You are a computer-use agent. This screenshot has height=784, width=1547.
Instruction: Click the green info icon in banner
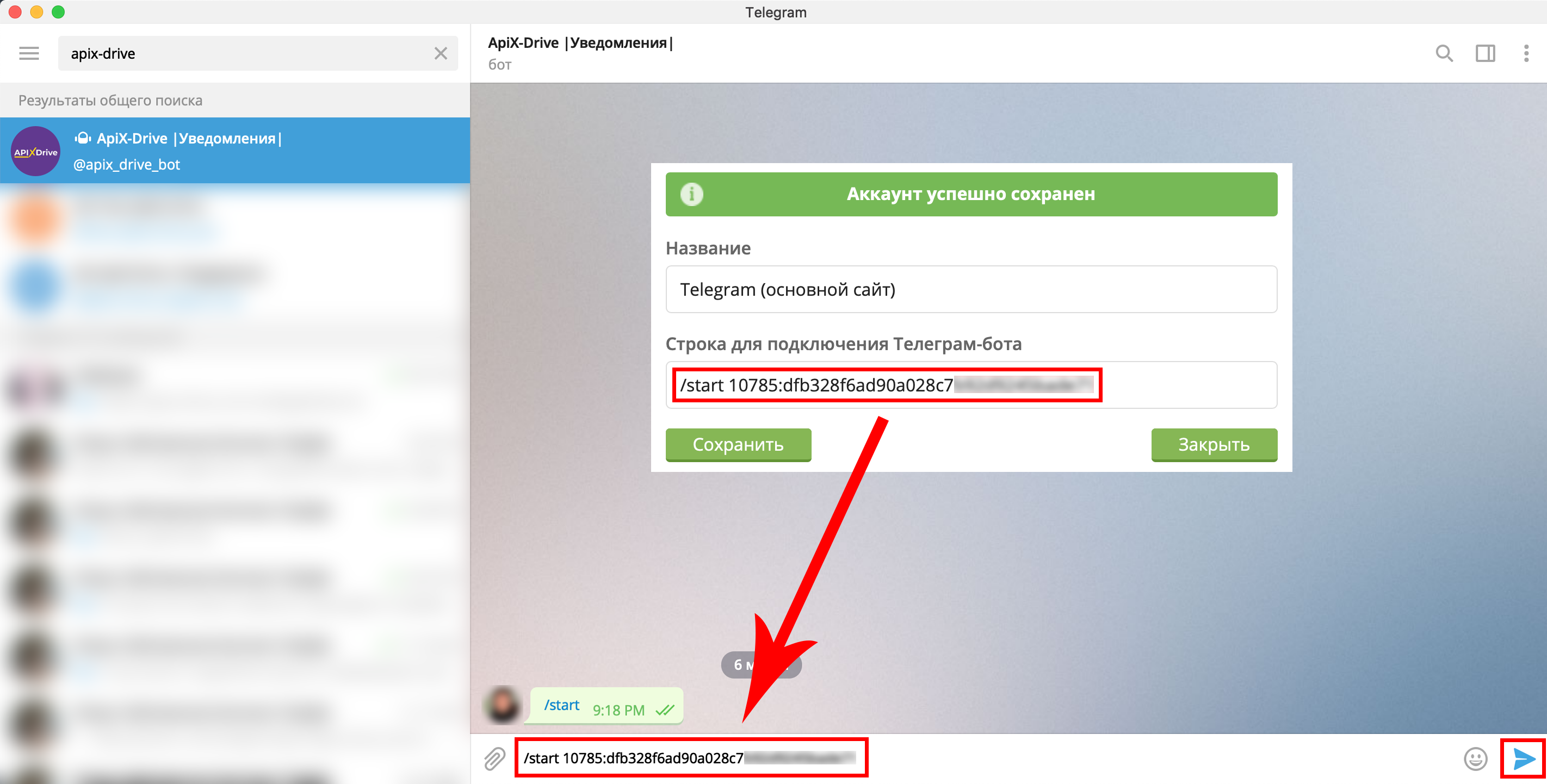[x=691, y=194]
